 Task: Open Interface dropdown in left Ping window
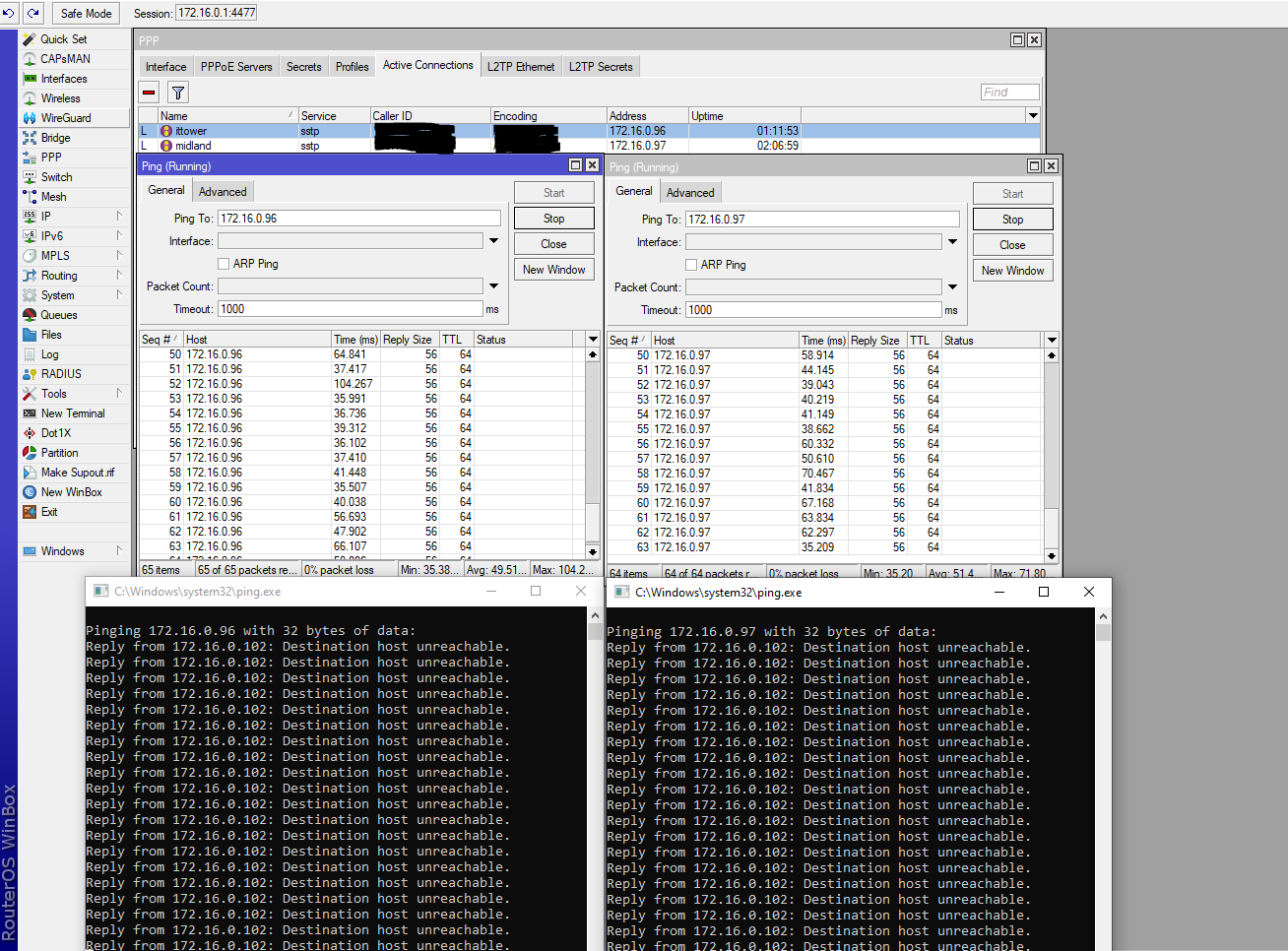coord(493,241)
